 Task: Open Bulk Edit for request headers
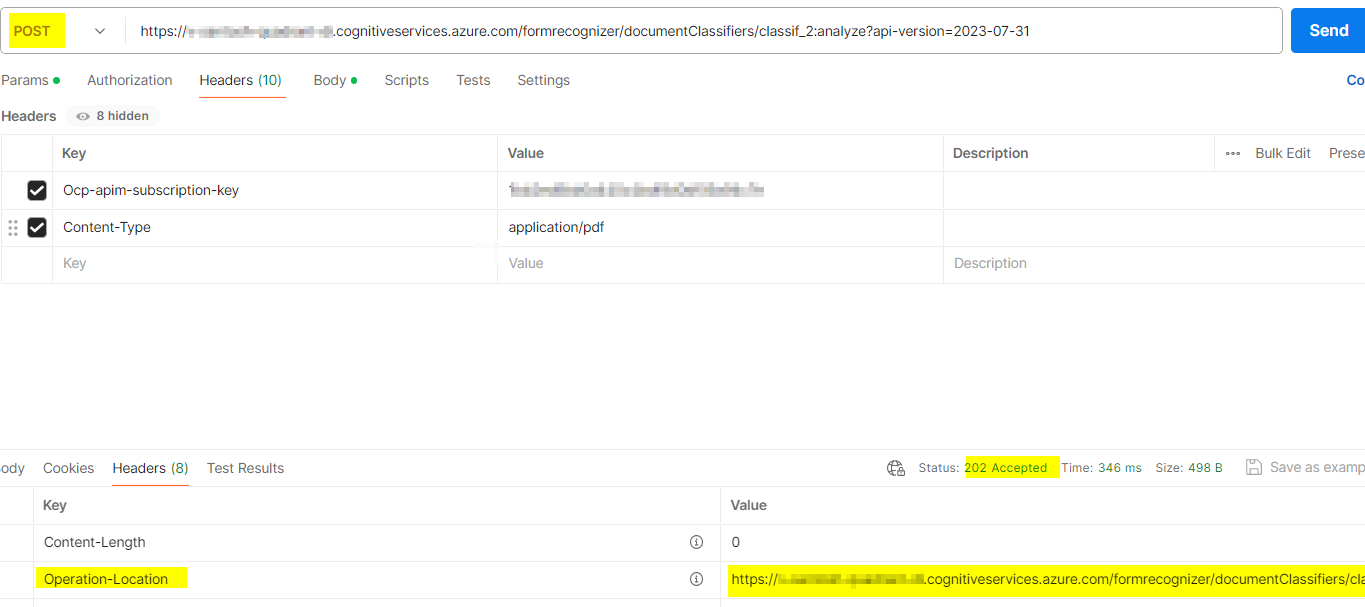[1282, 152]
